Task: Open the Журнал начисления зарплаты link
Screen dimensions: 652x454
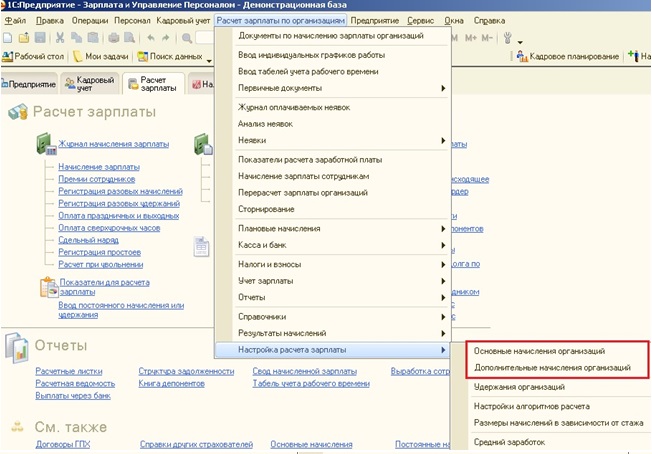Action: [114, 144]
